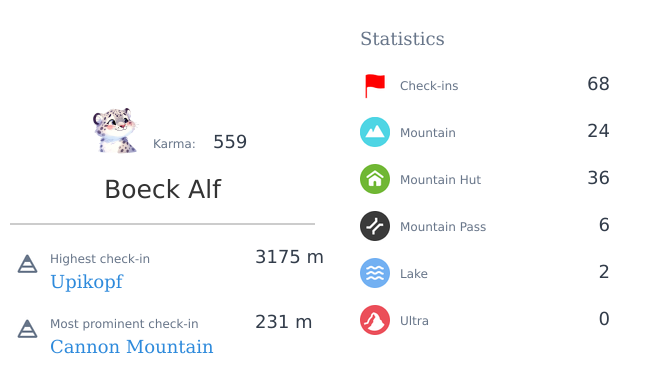Open the Upikopf link
Image resolution: width=650 pixels, height=385 pixels.
point(87,282)
